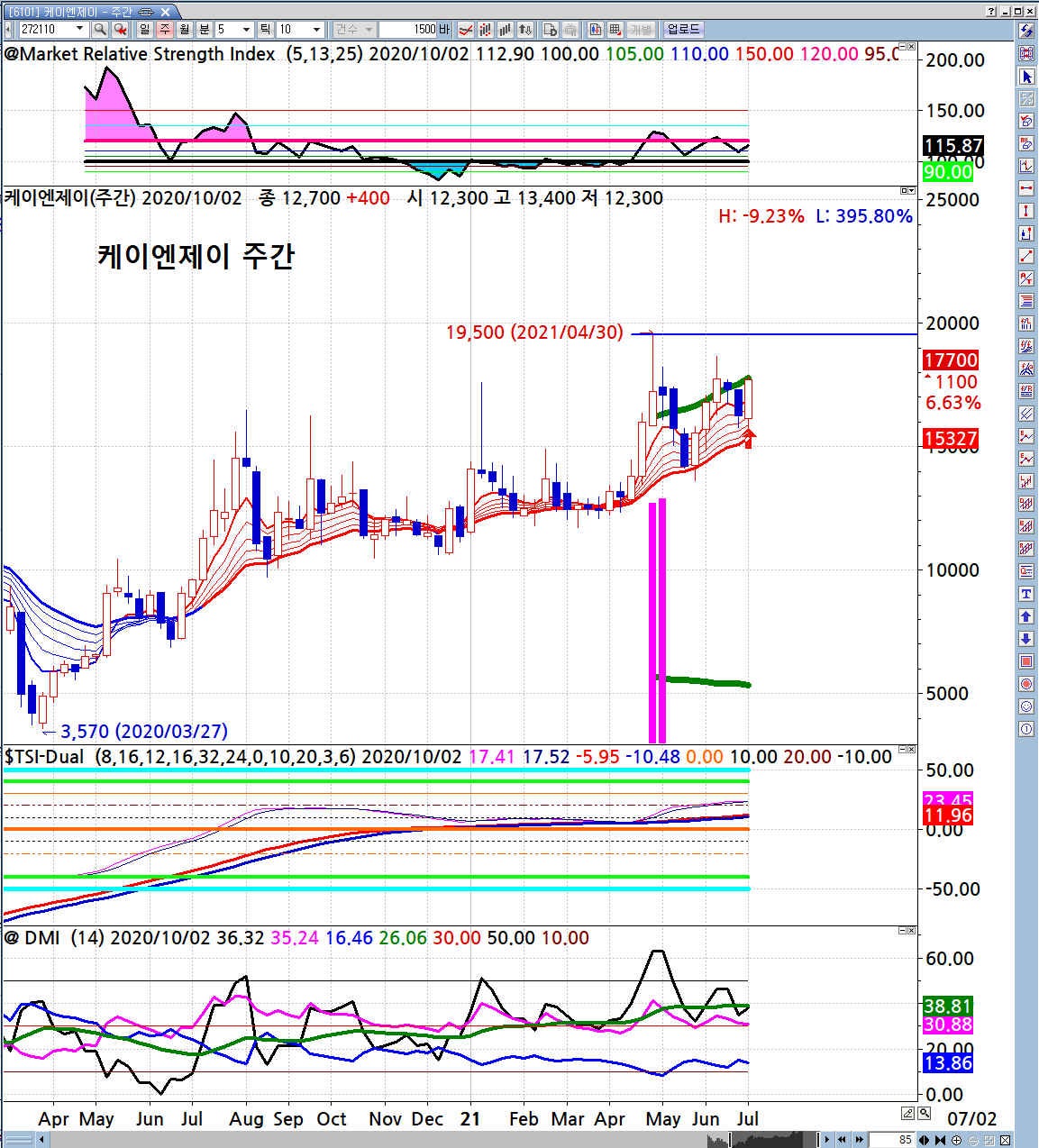This screenshot has height=1148, width=1039.
Task: Click the 3,570 (2020/03/27) low label
Action: [144, 731]
